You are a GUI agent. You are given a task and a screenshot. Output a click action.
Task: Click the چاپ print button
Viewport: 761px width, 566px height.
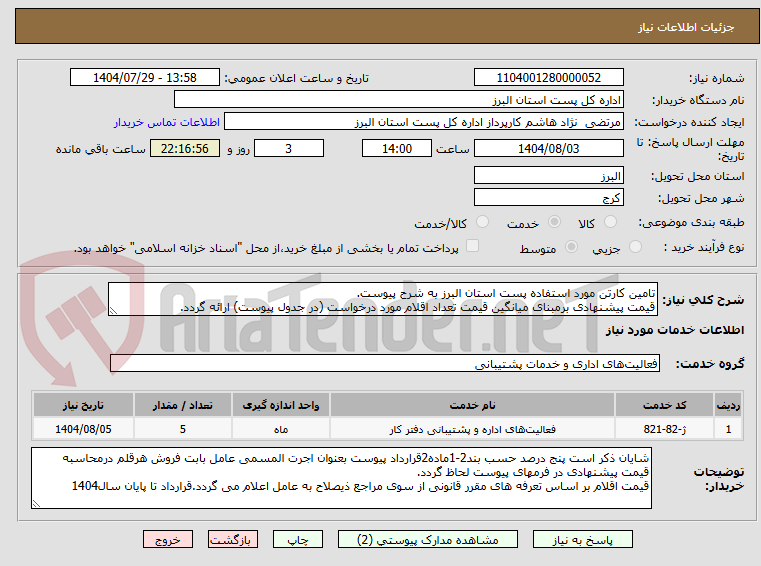point(298,539)
